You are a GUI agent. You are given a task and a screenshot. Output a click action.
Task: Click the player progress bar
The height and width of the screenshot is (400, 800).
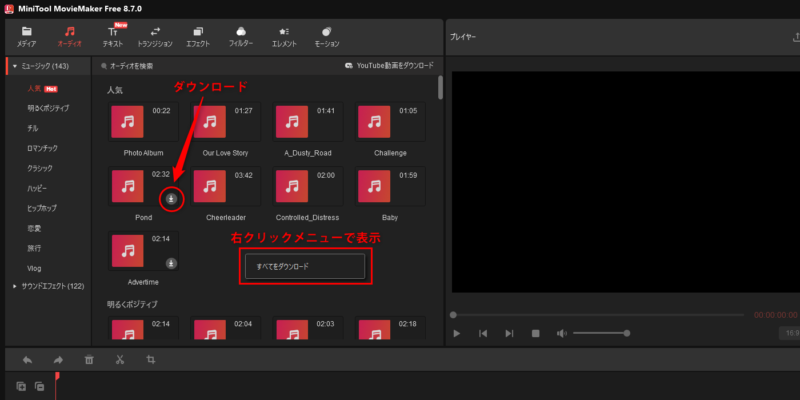(x=597, y=315)
